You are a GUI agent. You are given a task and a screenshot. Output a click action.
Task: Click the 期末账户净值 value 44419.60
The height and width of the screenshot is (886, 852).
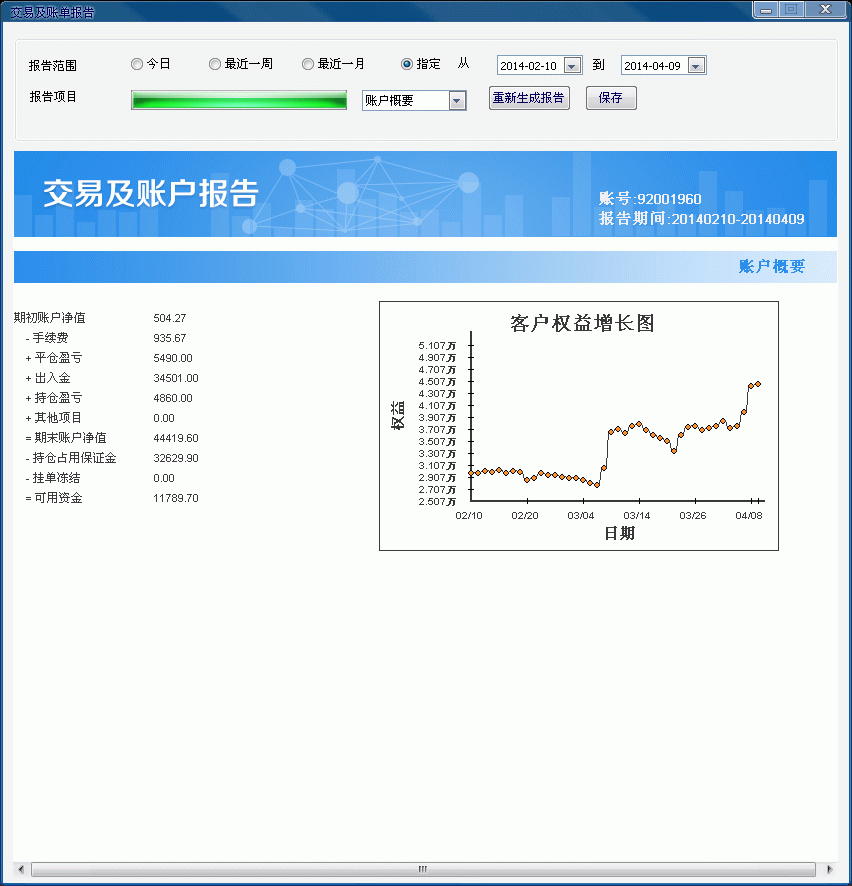[x=176, y=438]
